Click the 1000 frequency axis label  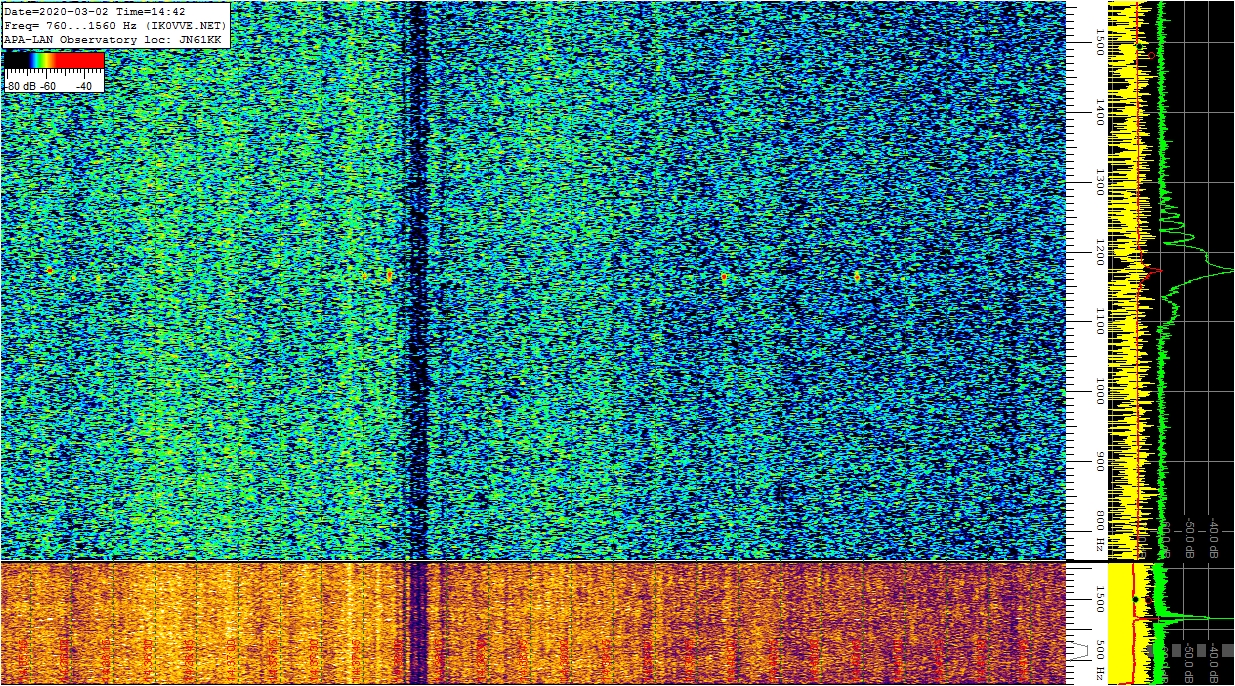1099,392
